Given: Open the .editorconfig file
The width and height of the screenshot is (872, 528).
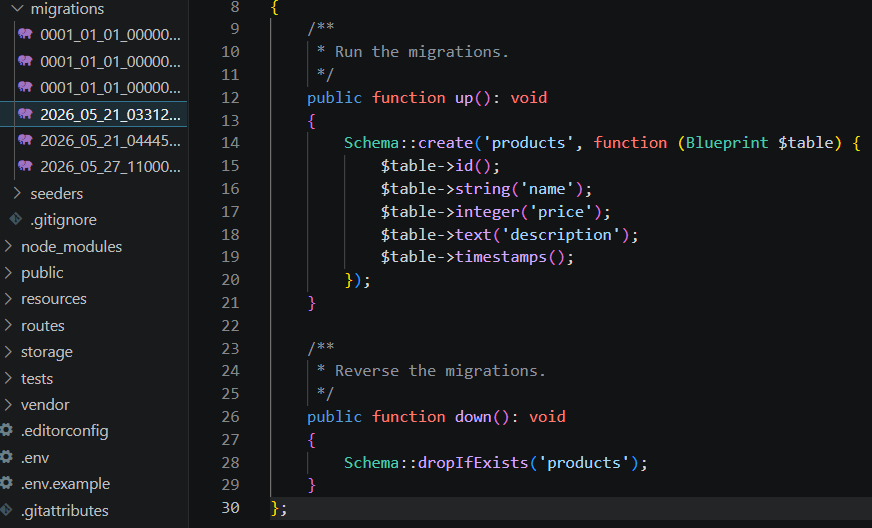Looking at the screenshot, I should coord(65,431).
